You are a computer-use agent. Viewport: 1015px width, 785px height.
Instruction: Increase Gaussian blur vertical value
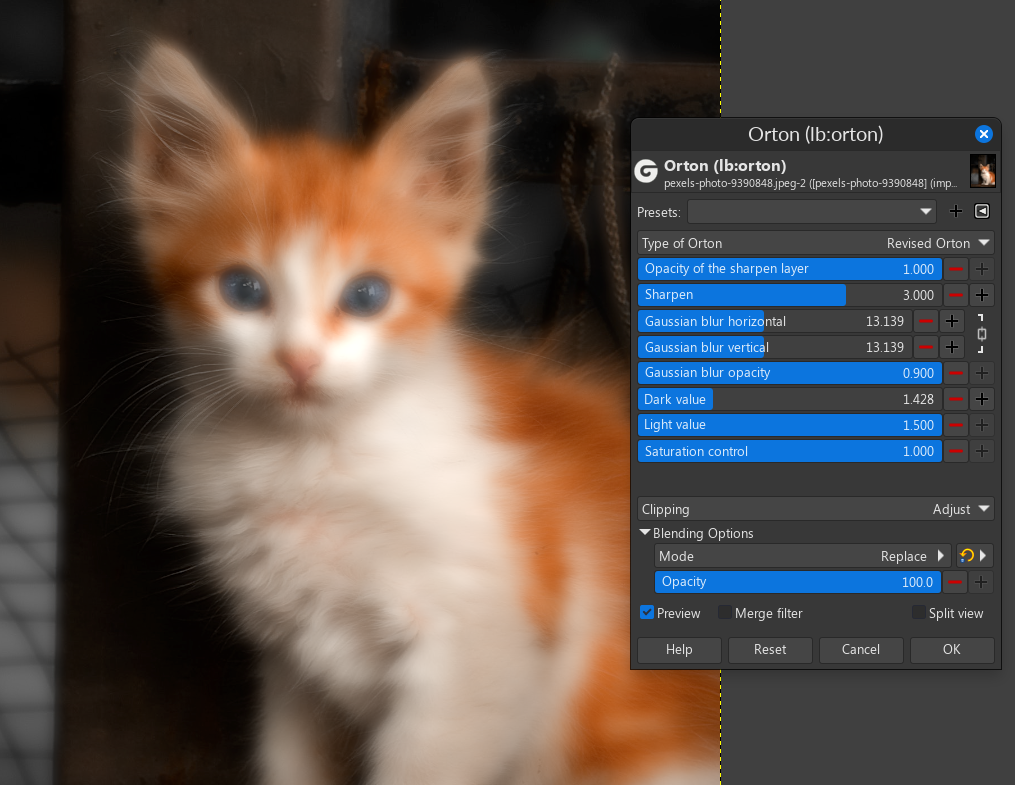point(952,348)
